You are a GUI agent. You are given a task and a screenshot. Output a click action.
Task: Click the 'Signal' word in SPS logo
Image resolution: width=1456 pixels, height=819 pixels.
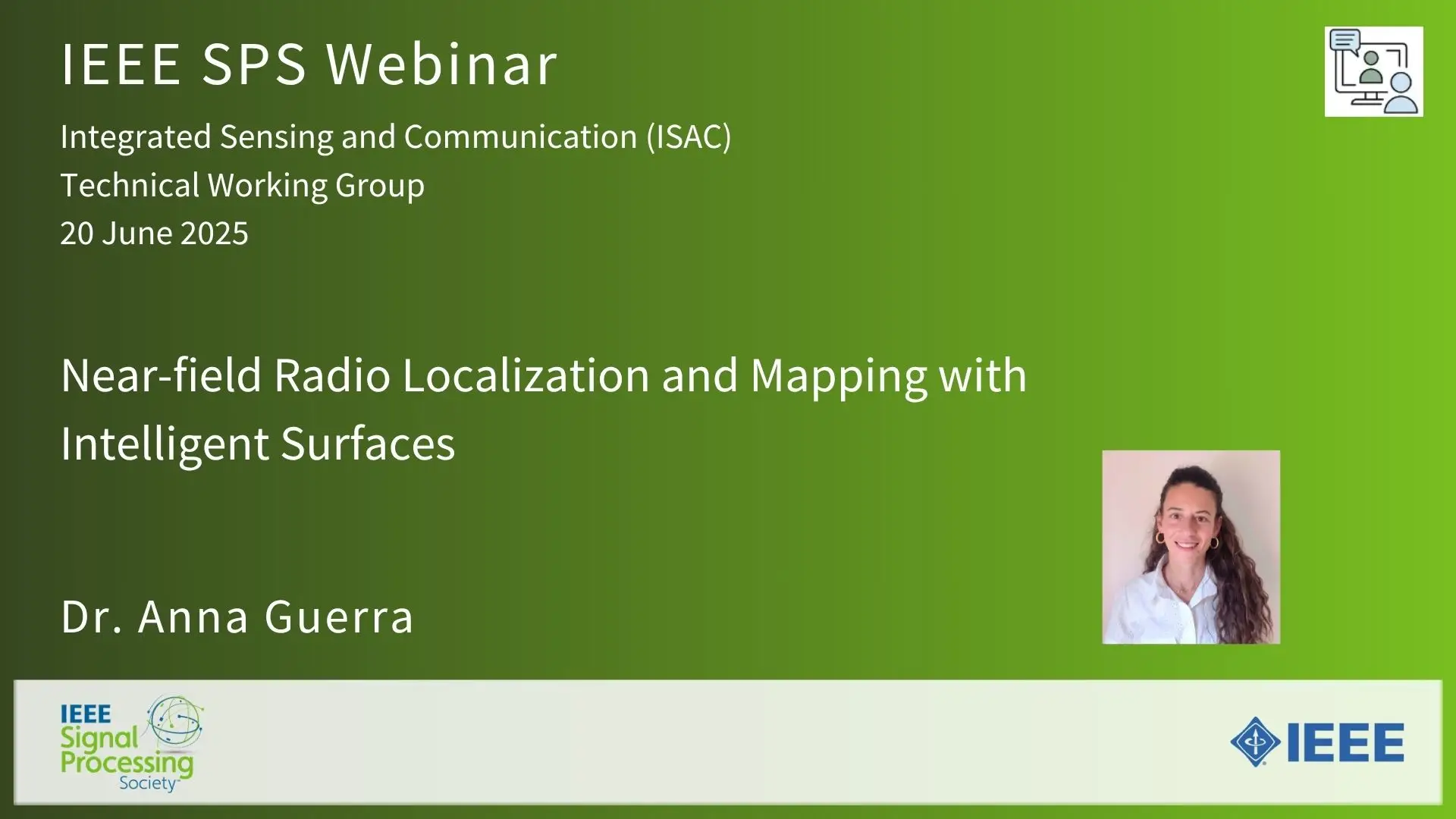click(x=99, y=737)
